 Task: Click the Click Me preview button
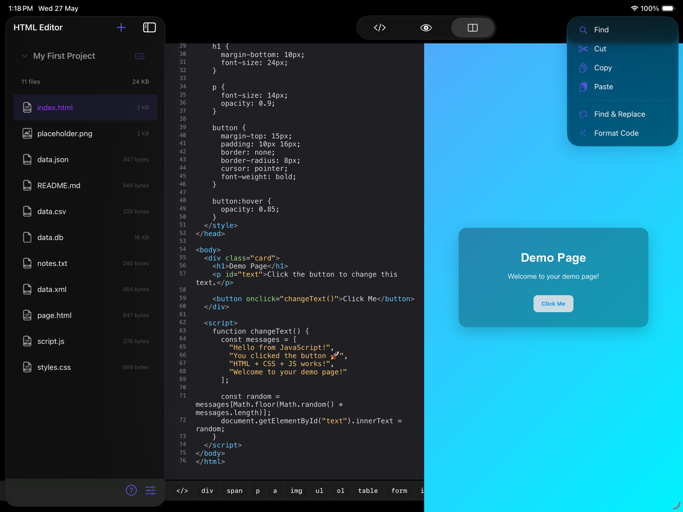point(553,304)
